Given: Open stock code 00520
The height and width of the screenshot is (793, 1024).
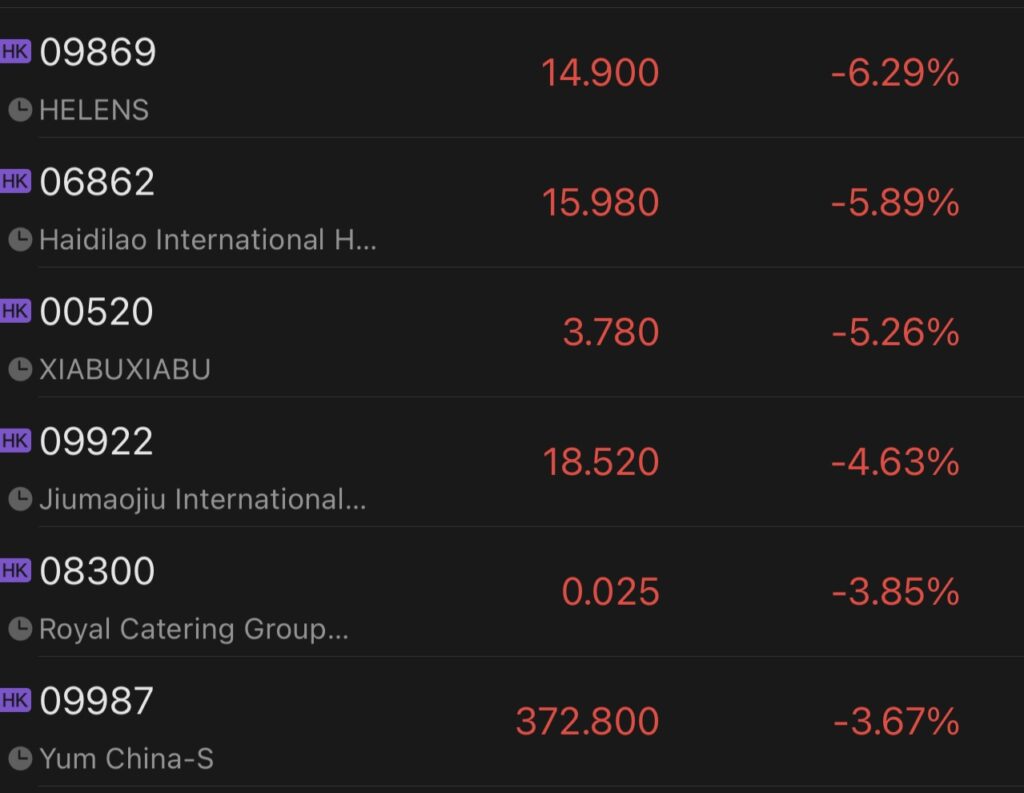Looking at the screenshot, I should click(x=96, y=311).
